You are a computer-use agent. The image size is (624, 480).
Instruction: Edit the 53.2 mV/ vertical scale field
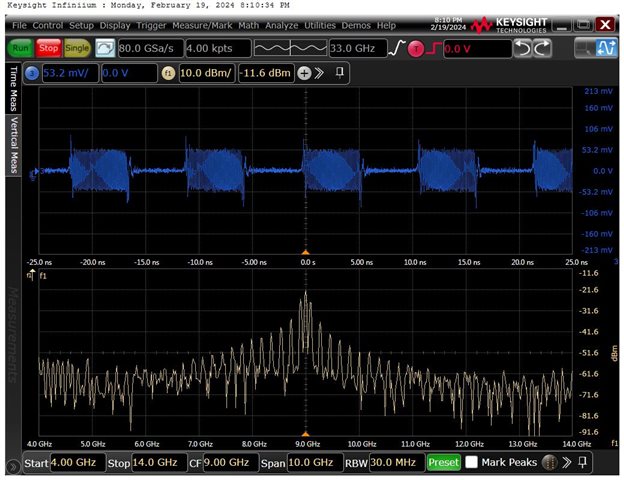point(70,73)
